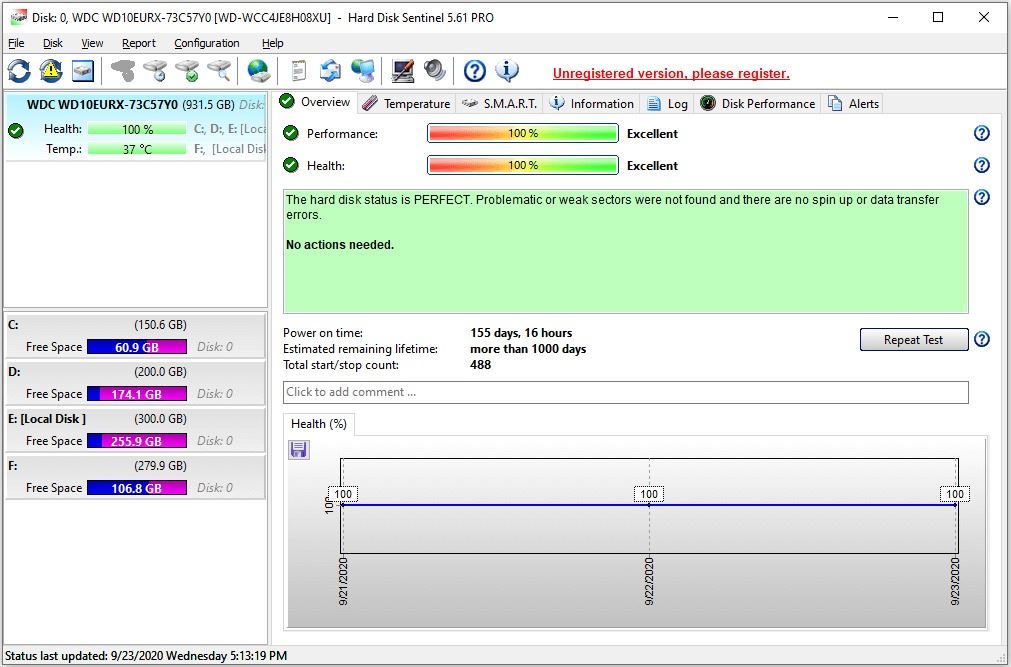Viewport: 1011px width, 667px height.
Task: Click the Refresh icon in the toolbar
Action: click(x=19, y=71)
